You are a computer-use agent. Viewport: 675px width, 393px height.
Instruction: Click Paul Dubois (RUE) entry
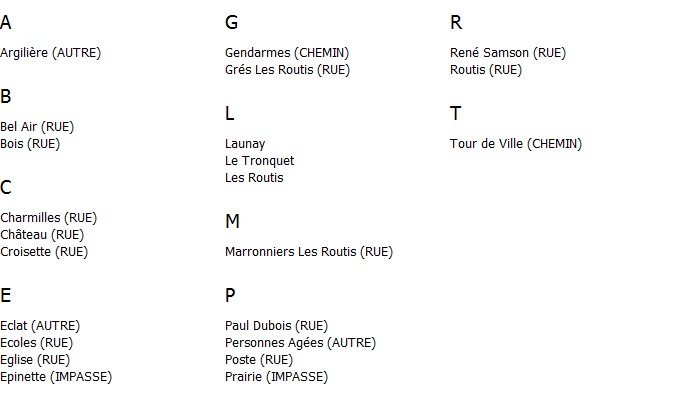pyautogui.click(x=276, y=326)
